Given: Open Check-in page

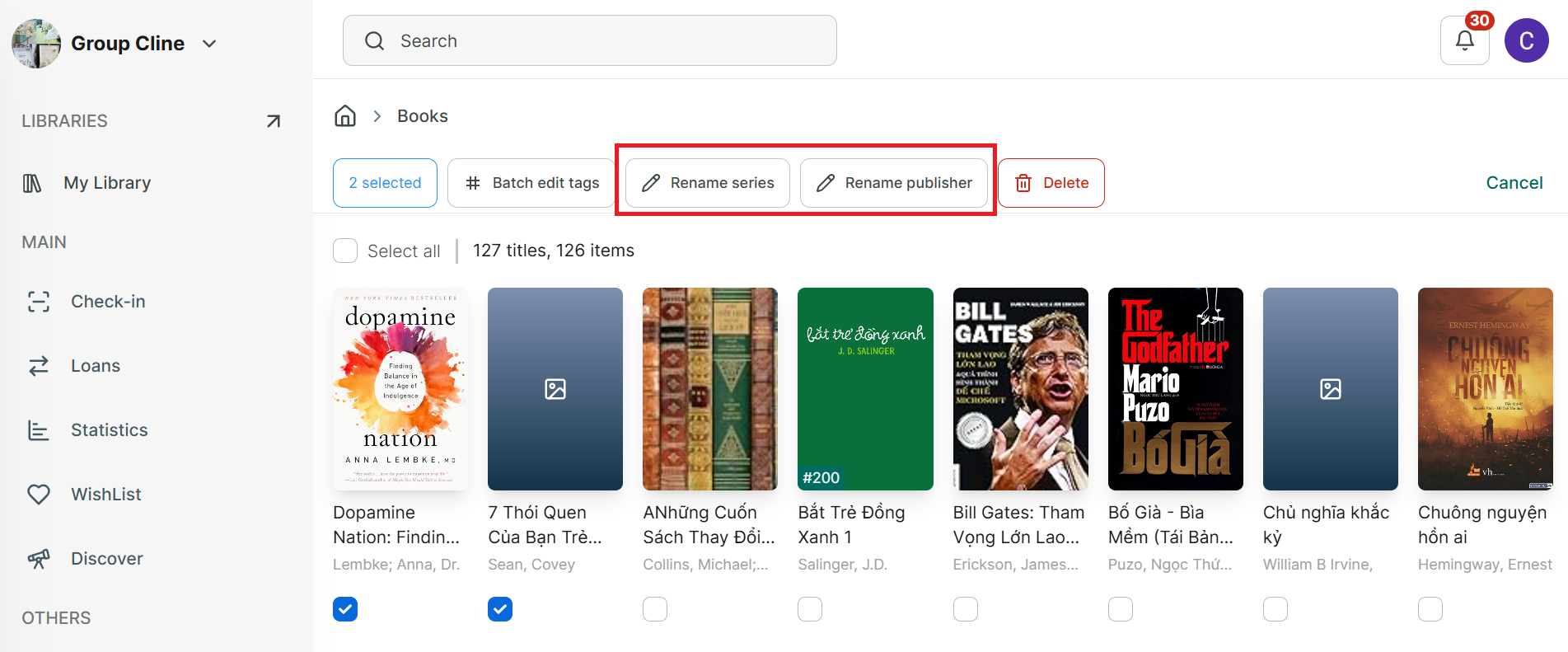Looking at the screenshot, I should pyautogui.click(x=108, y=302).
